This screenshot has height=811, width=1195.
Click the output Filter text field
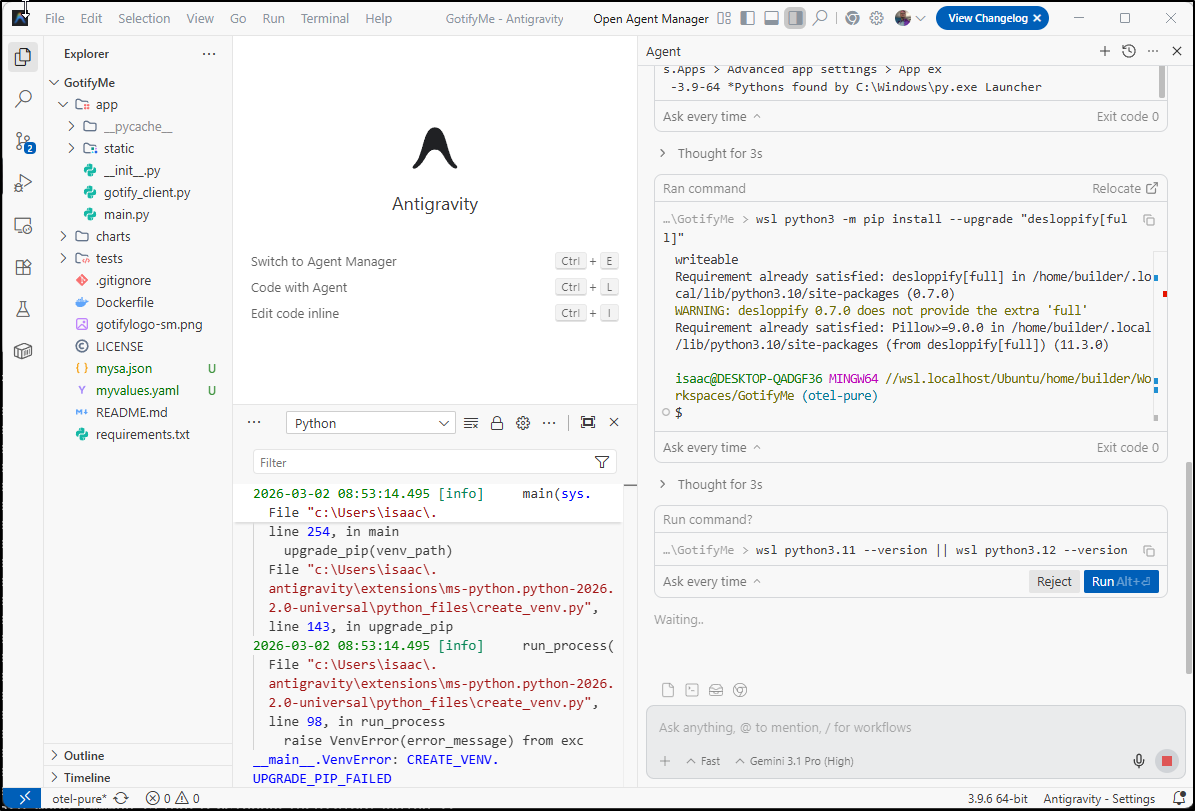pos(420,462)
